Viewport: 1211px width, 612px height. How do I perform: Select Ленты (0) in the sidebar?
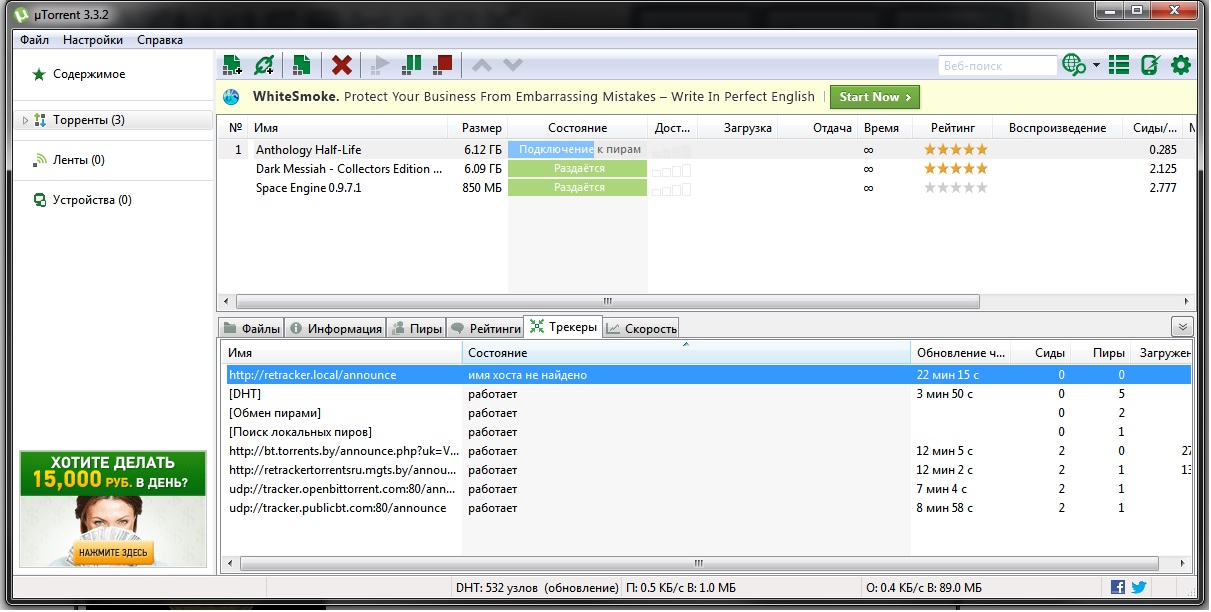(78, 160)
